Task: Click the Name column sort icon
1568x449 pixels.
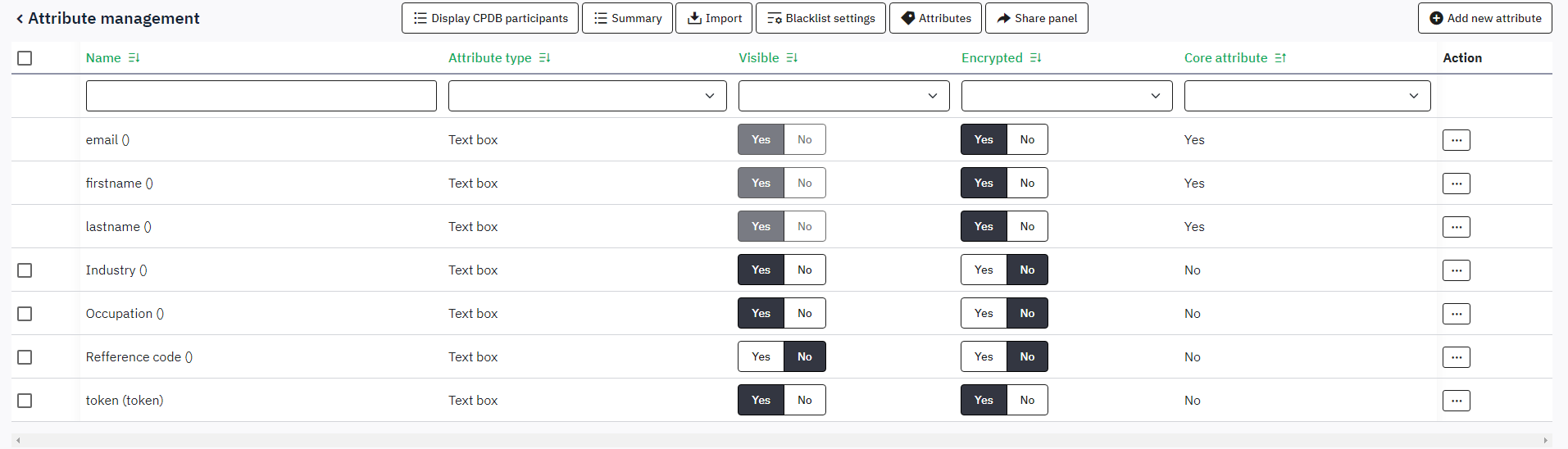Action: click(134, 58)
